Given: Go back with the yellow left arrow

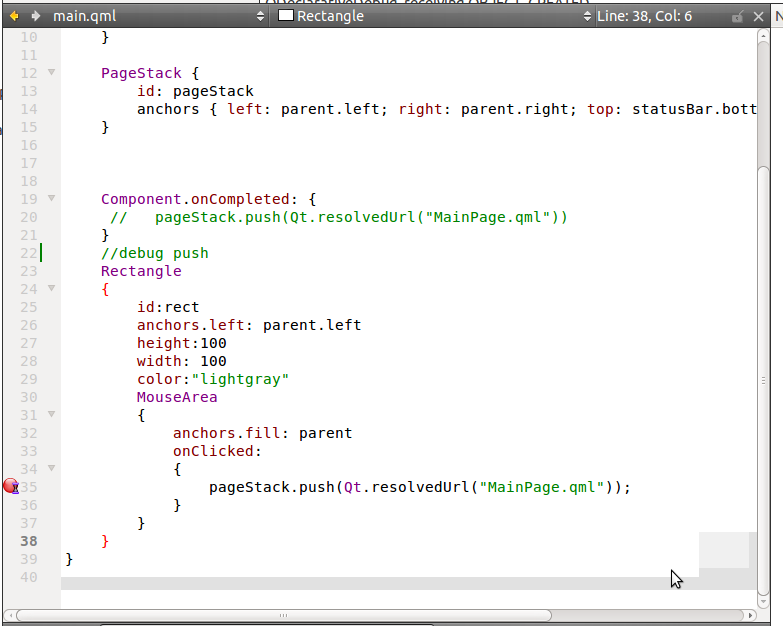Looking at the screenshot, I should (14, 17).
